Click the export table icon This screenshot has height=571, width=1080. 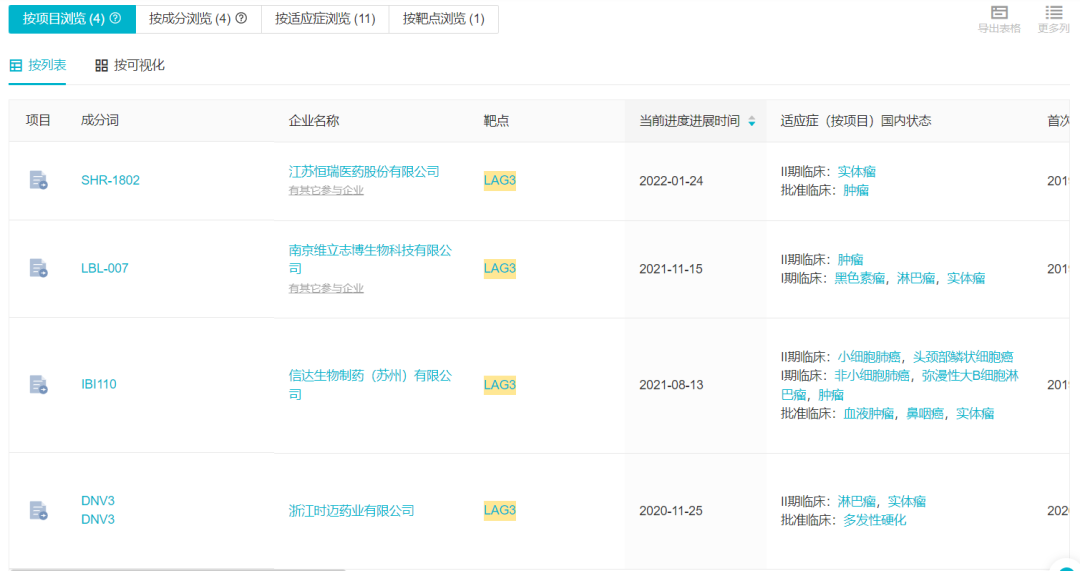point(998,12)
